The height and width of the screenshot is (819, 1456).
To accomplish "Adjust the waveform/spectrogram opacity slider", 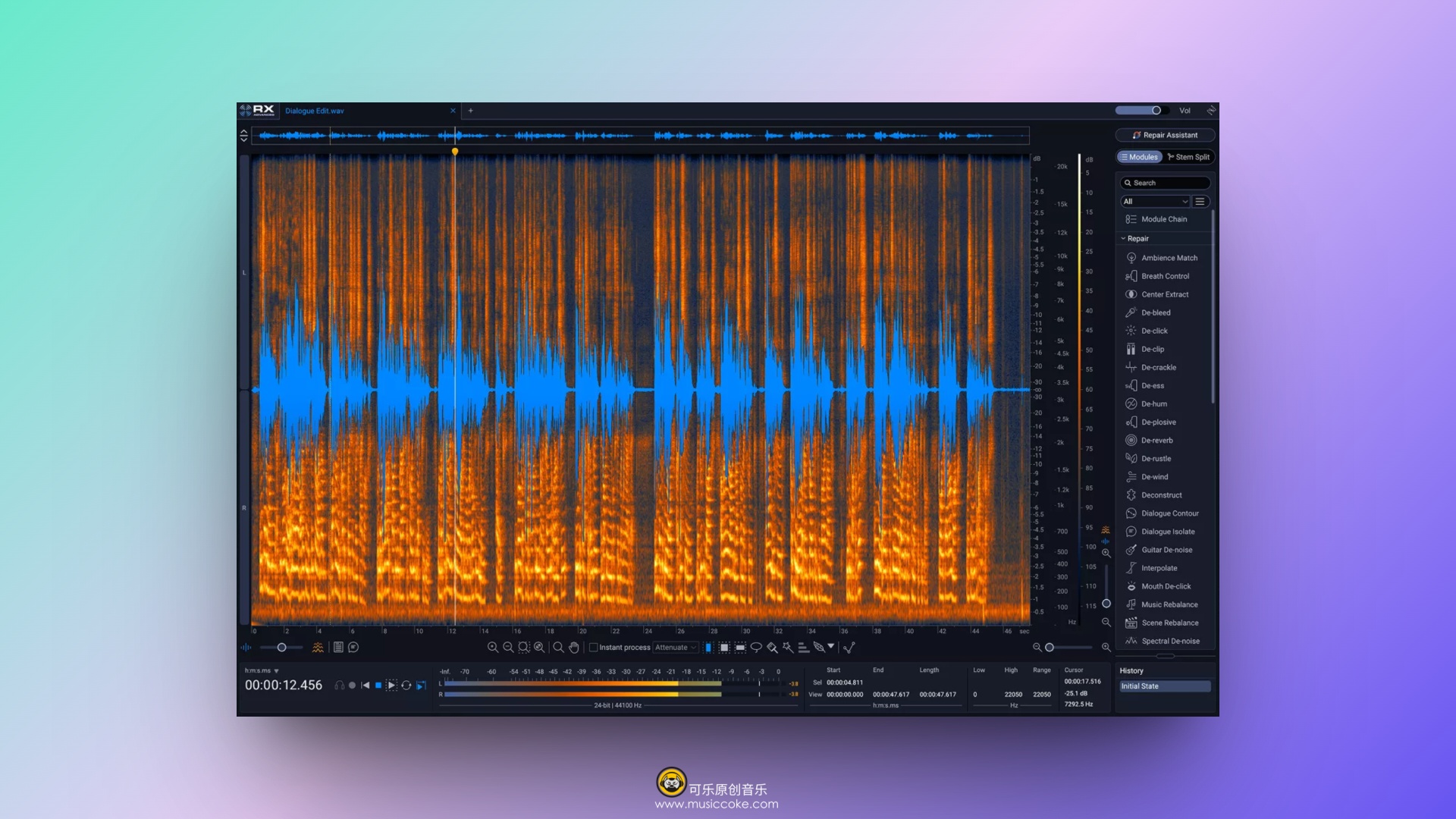I will point(281,648).
